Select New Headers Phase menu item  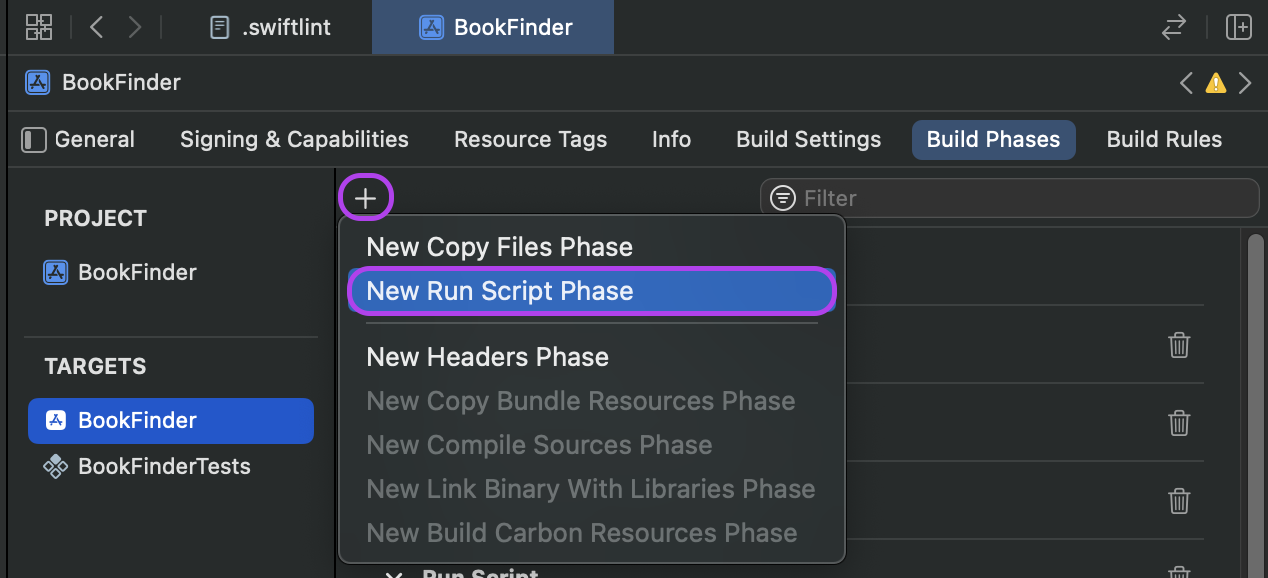(x=487, y=357)
